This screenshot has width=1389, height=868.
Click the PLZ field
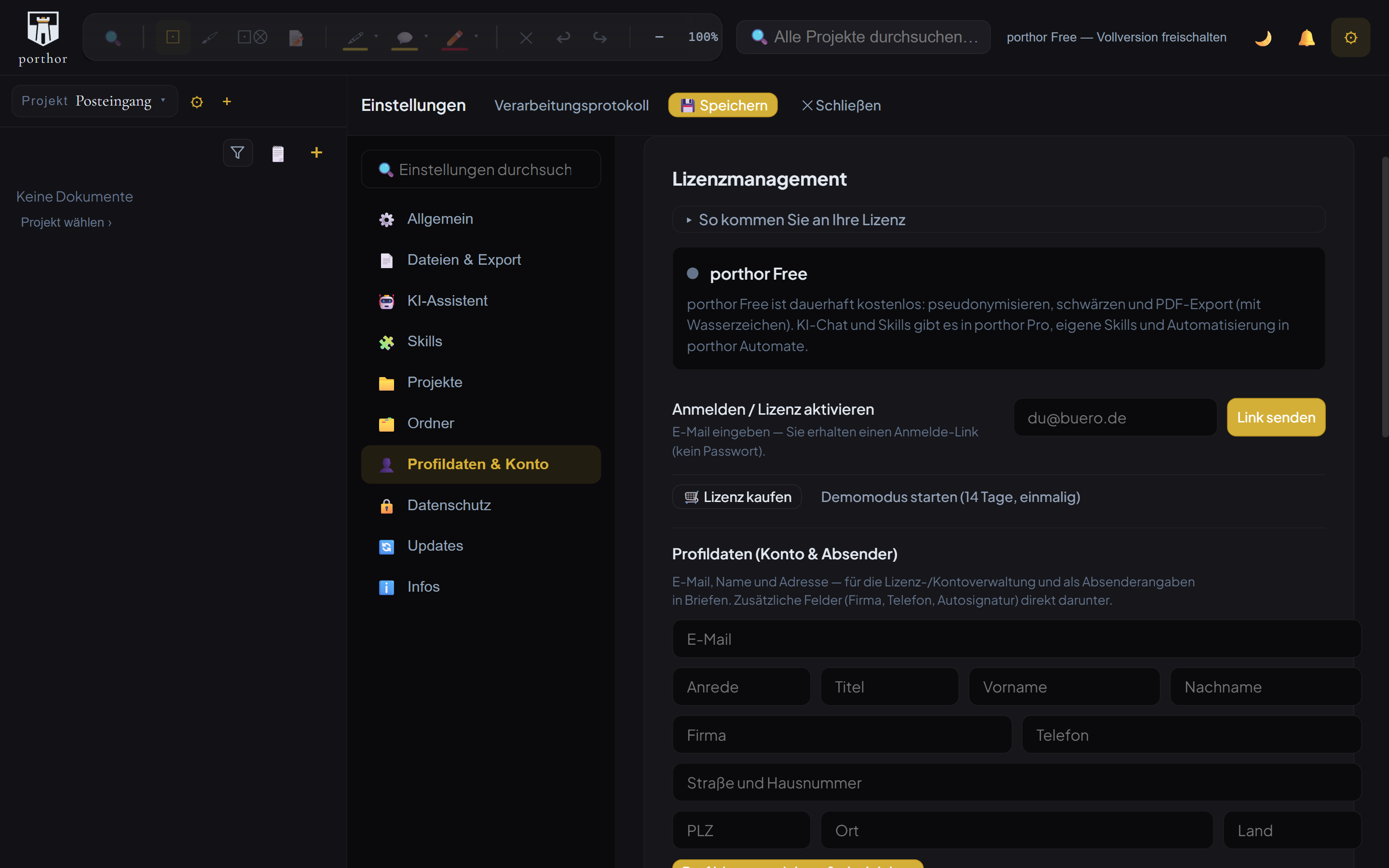[x=741, y=830]
